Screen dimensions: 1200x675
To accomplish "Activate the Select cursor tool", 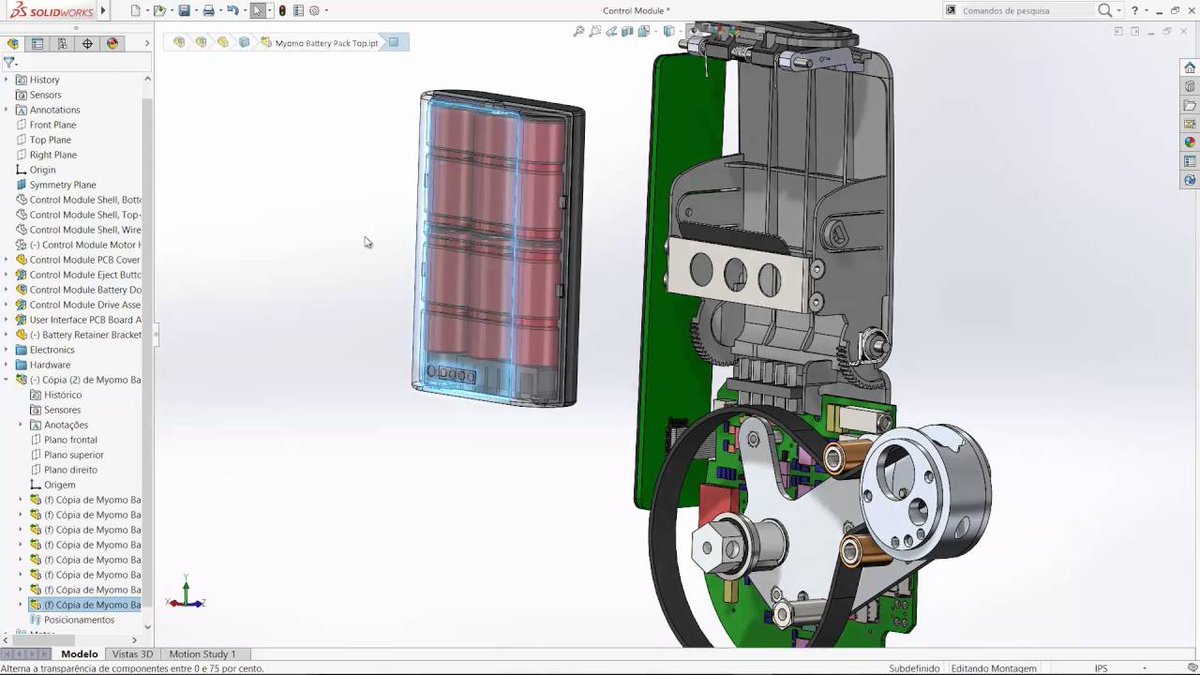I will click(257, 10).
